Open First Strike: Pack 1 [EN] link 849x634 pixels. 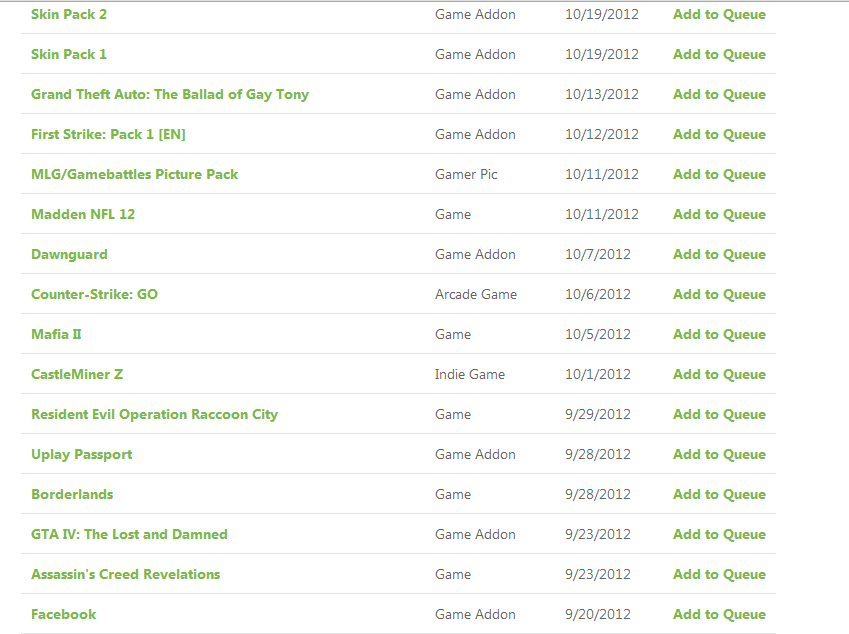coord(108,134)
